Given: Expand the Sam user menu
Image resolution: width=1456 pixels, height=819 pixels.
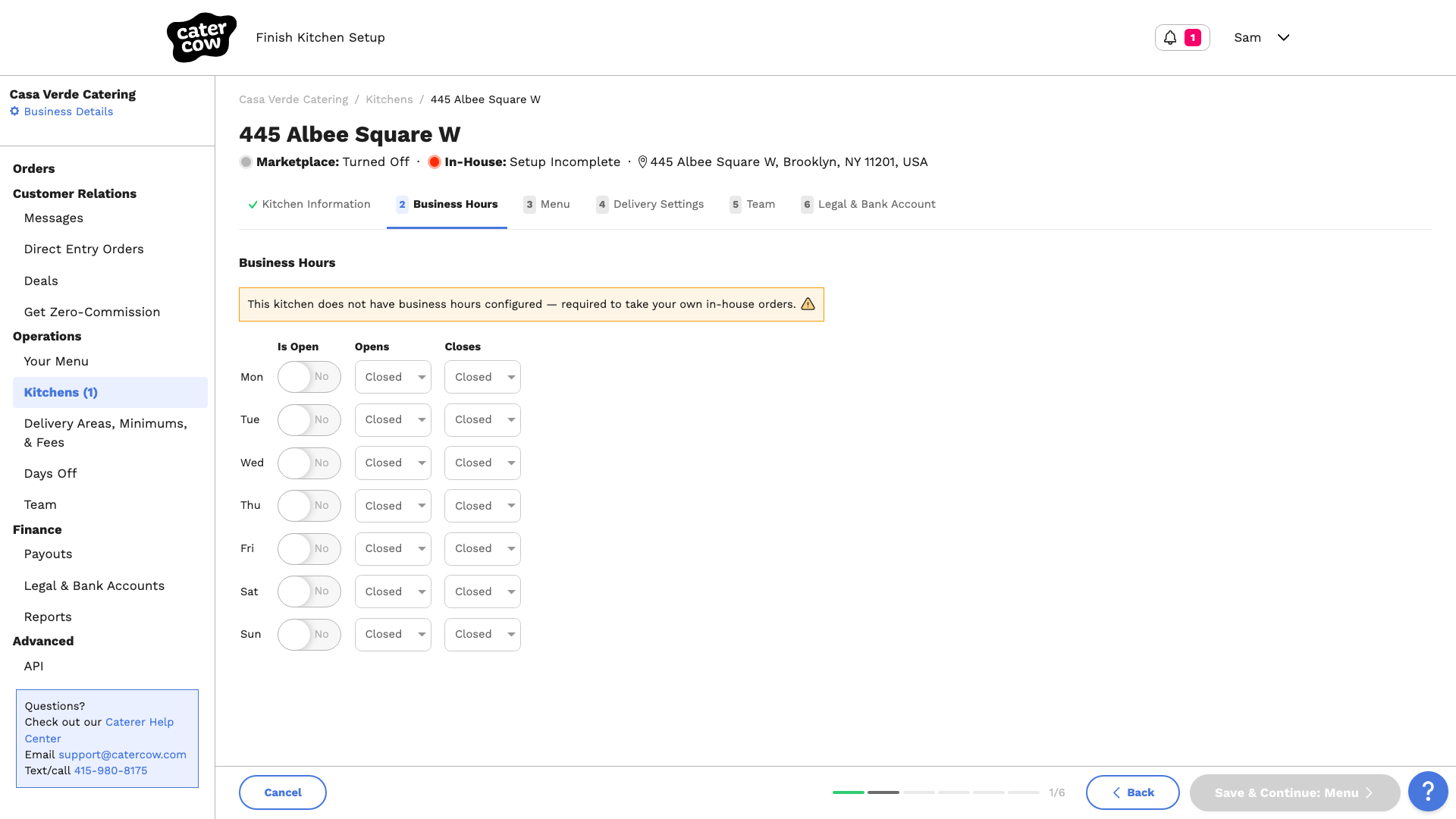Looking at the screenshot, I should point(1262,38).
